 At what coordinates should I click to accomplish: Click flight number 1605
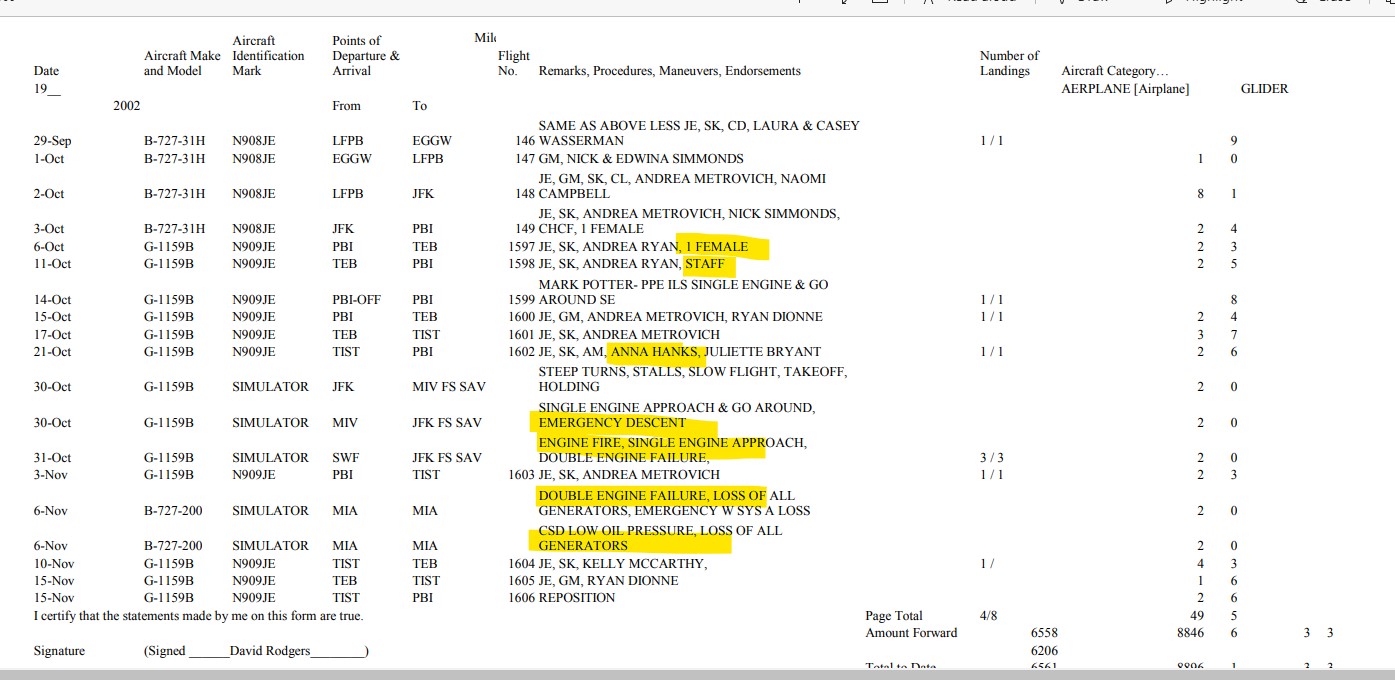point(522,581)
